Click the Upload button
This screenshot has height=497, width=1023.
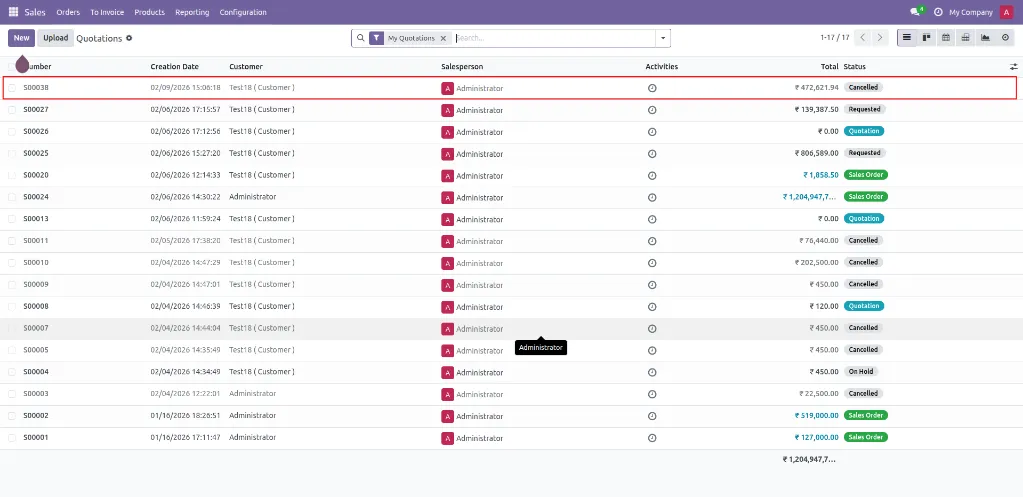tap(56, 38)
